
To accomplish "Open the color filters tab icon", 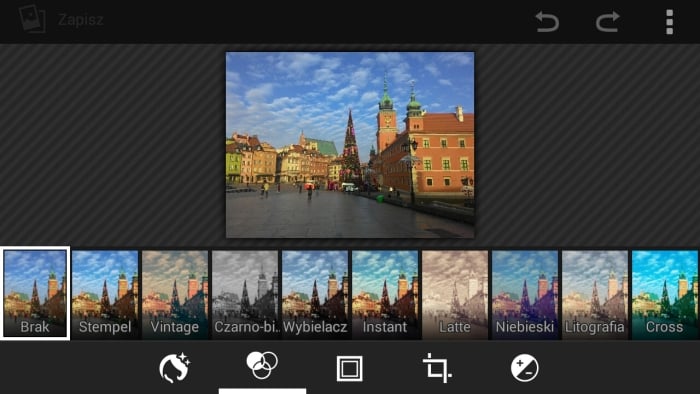I will 262,365.
